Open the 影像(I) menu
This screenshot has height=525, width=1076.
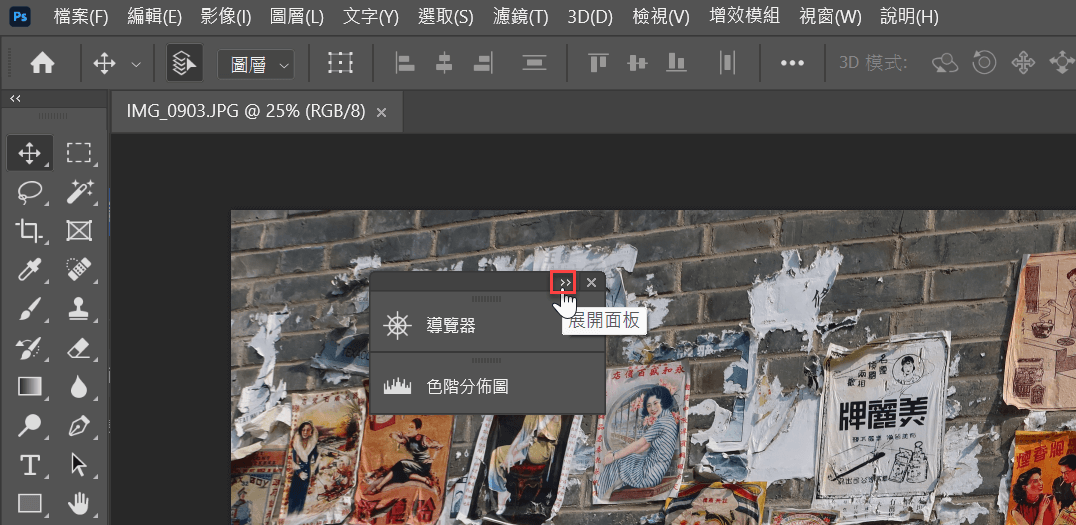pos(226,18)
